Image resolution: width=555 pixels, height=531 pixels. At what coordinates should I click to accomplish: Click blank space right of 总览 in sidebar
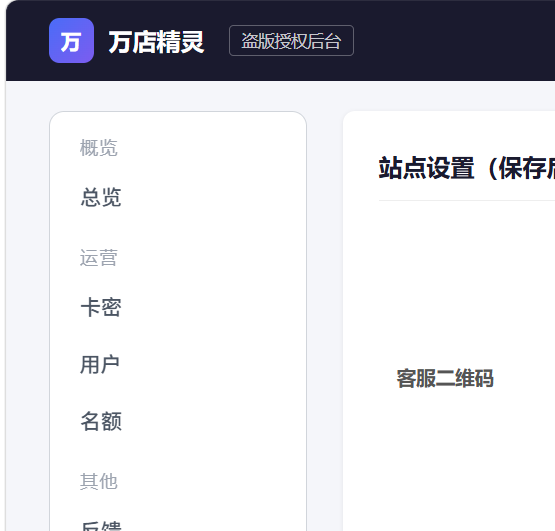point(212,197)
